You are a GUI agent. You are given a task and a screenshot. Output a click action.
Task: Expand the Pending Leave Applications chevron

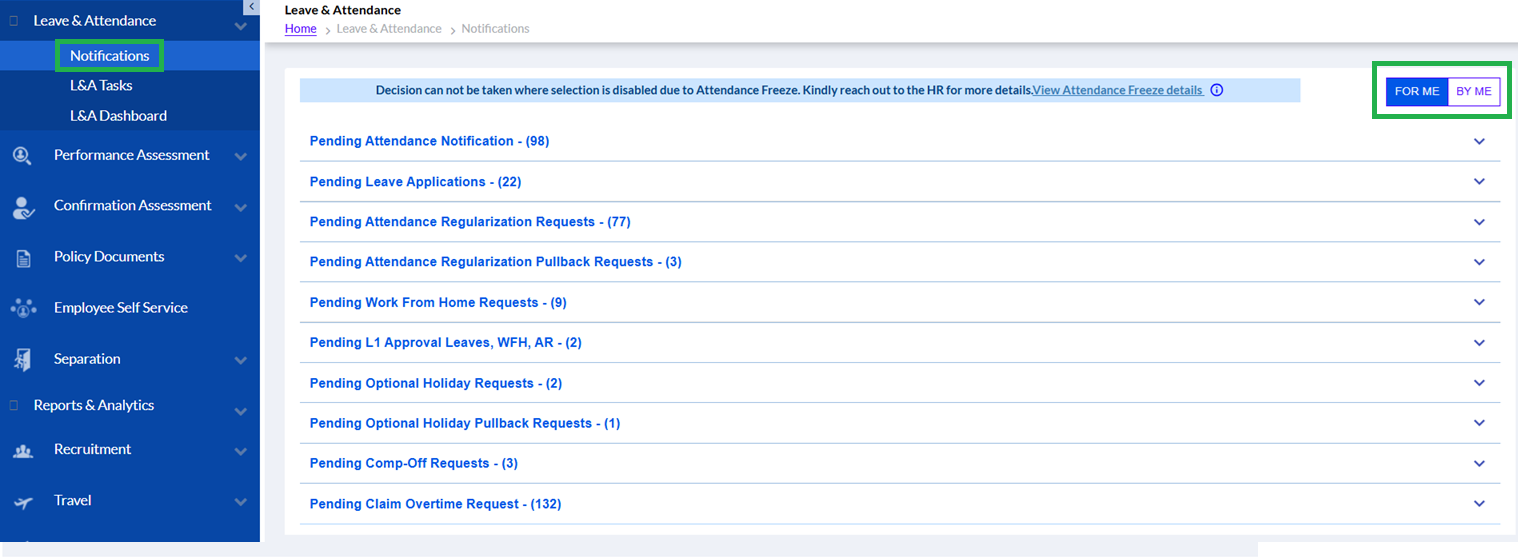coord(1479,182)
